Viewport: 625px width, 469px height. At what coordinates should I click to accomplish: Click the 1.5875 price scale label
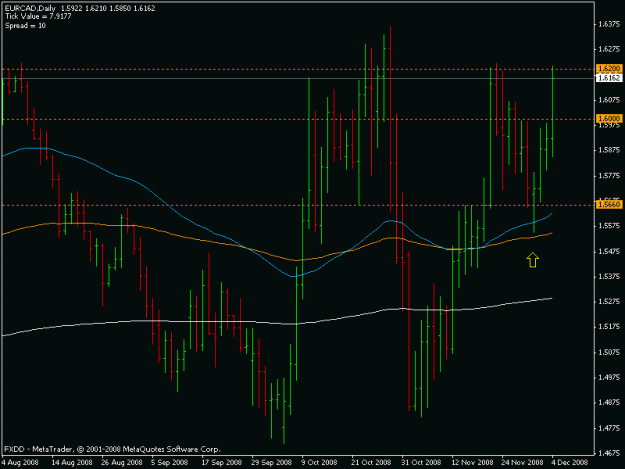tap(609, 150)
